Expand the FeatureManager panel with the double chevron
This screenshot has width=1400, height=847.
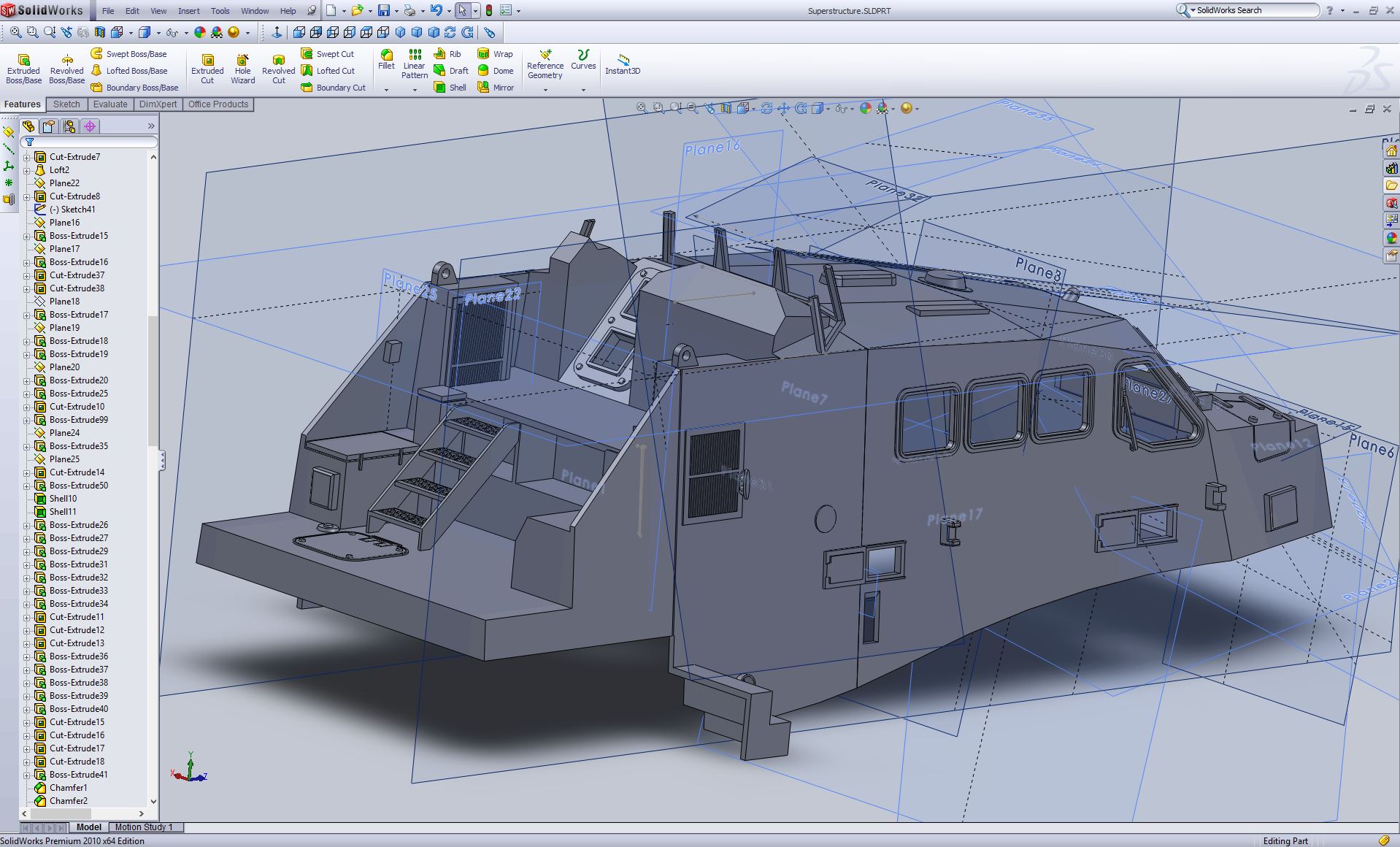coord(151,126)
